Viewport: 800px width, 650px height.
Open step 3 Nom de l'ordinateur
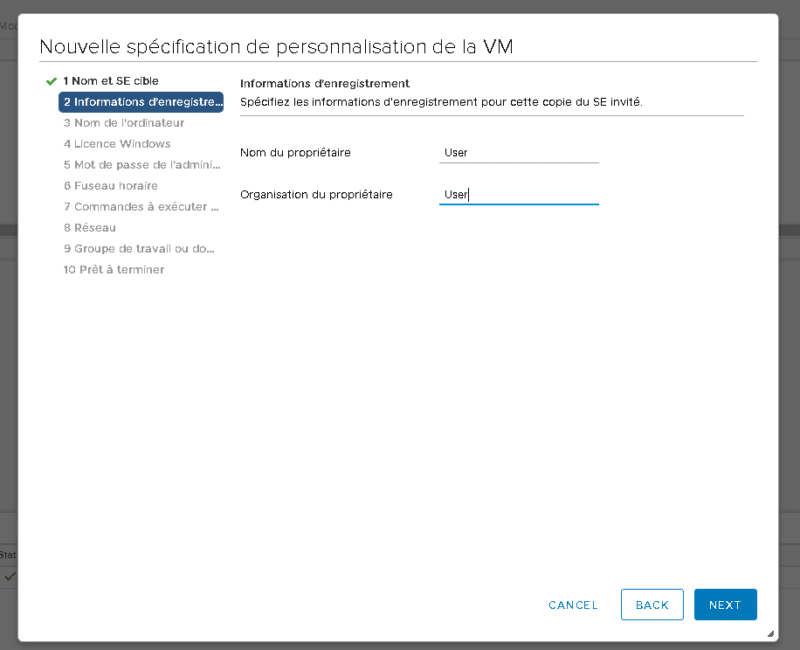pyautogui.click(x=123, y=123)
